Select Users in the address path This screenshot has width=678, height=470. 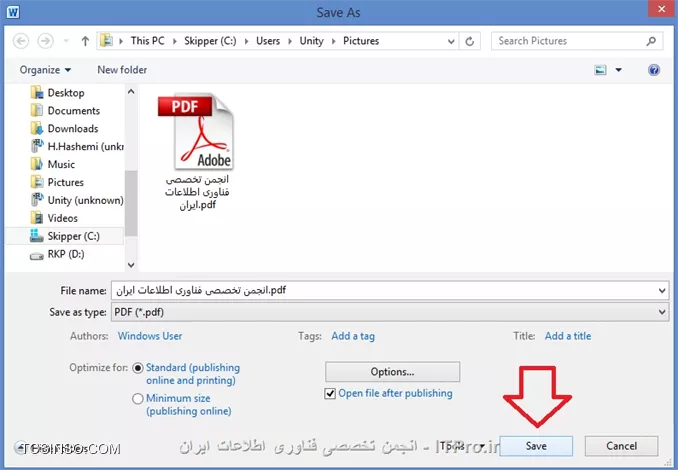click(268, 41)
